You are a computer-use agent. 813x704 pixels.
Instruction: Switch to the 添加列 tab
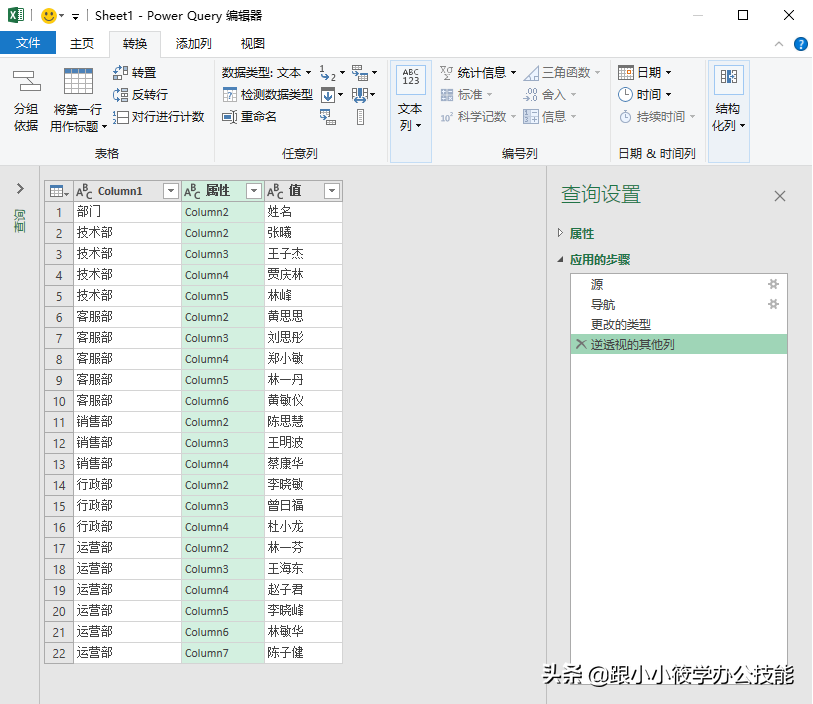pos(193,44)
